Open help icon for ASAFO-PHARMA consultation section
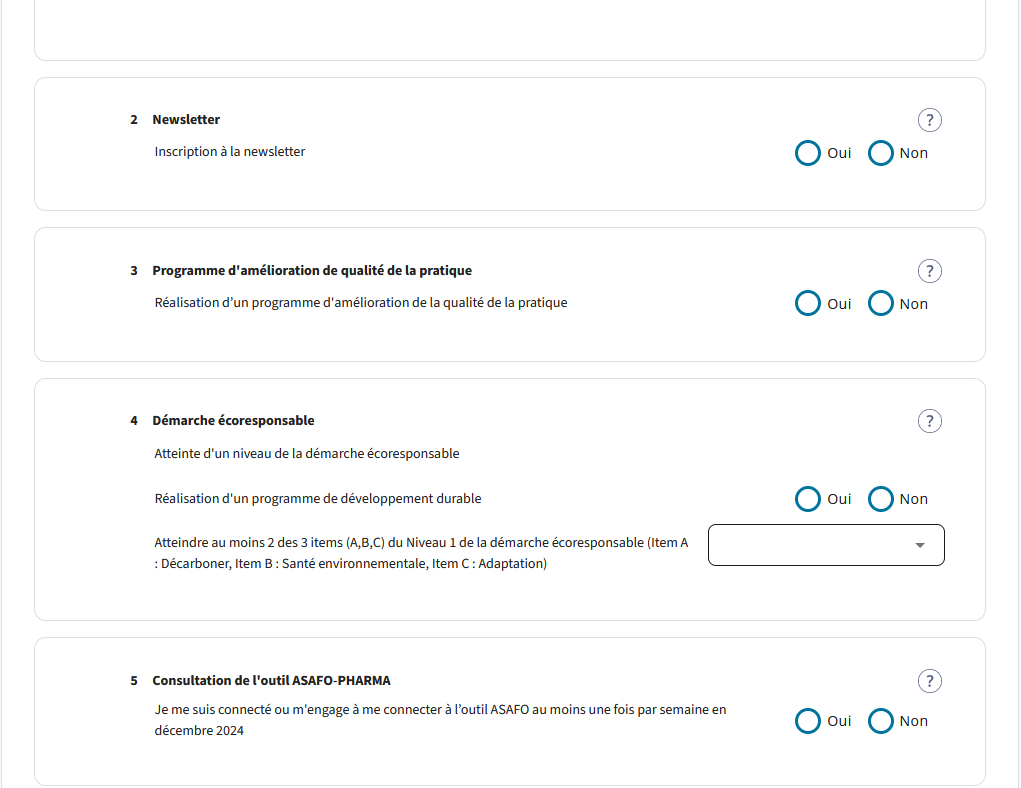This screenshot has height=788, width=1021. [929, 681]
